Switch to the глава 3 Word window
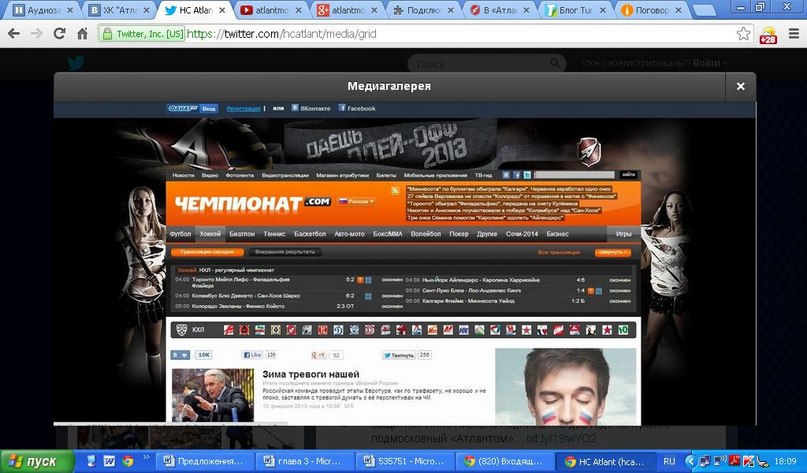807x473 pixels. tap(305, 461)
